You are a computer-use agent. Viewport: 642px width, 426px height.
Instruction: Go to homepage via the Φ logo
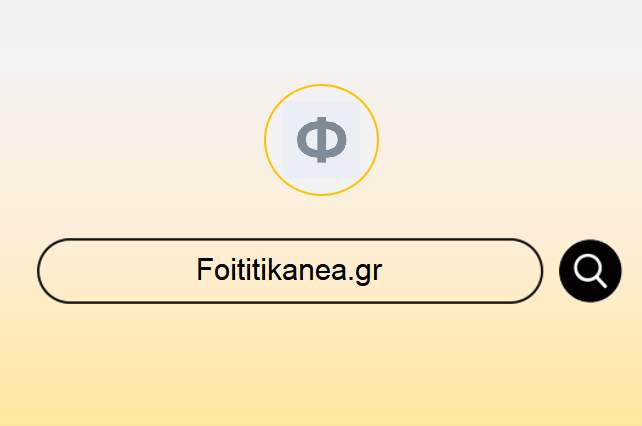(321, 140)
